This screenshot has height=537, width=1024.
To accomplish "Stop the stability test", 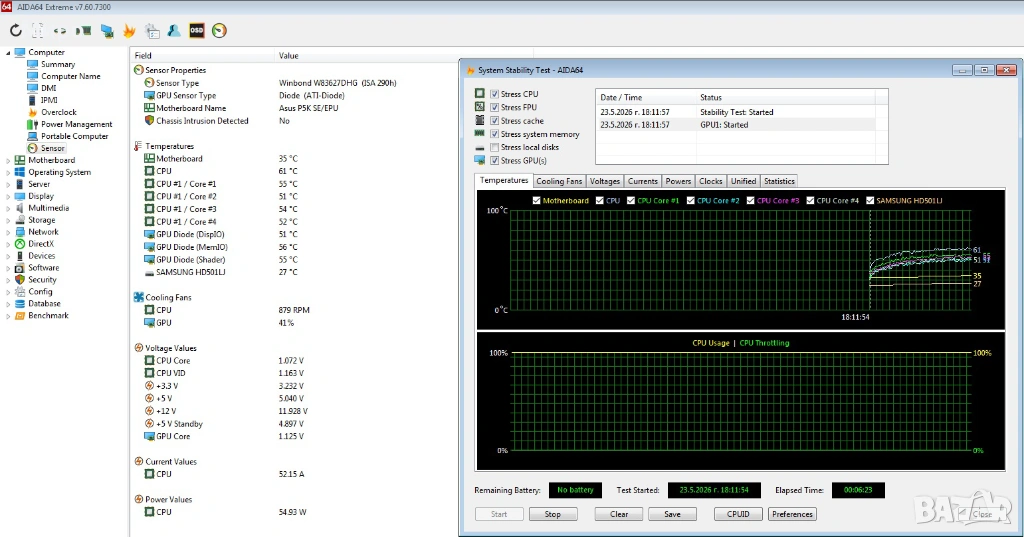I will point(552,514).
